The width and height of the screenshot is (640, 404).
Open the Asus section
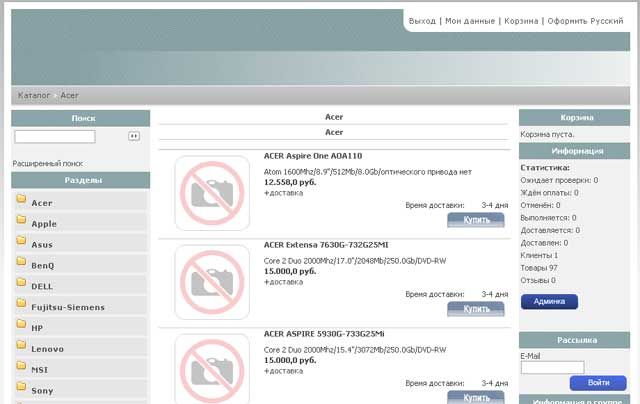click(x=42, y=245)
